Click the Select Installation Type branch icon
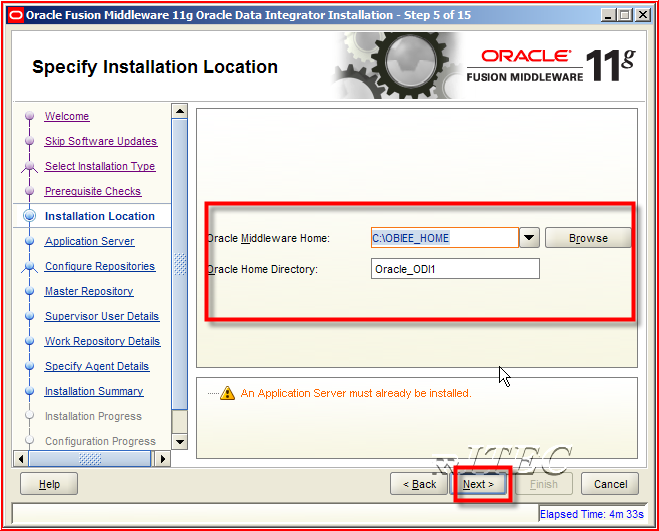The height and width of the screenshot is (531, 659). [29, 166]
